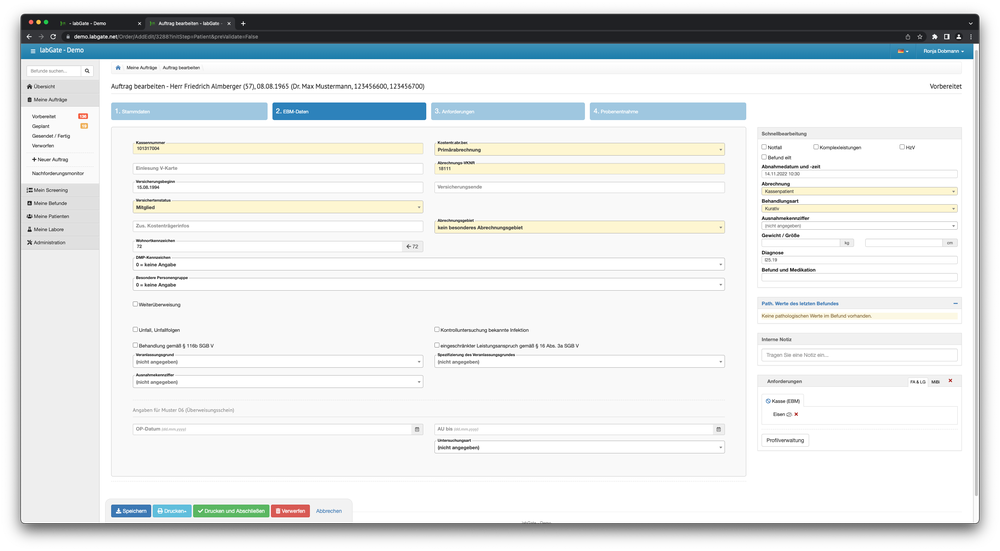Open the AU bis calendar picker icon
This screenshot has width=1000, height=551.
[720, 429]
